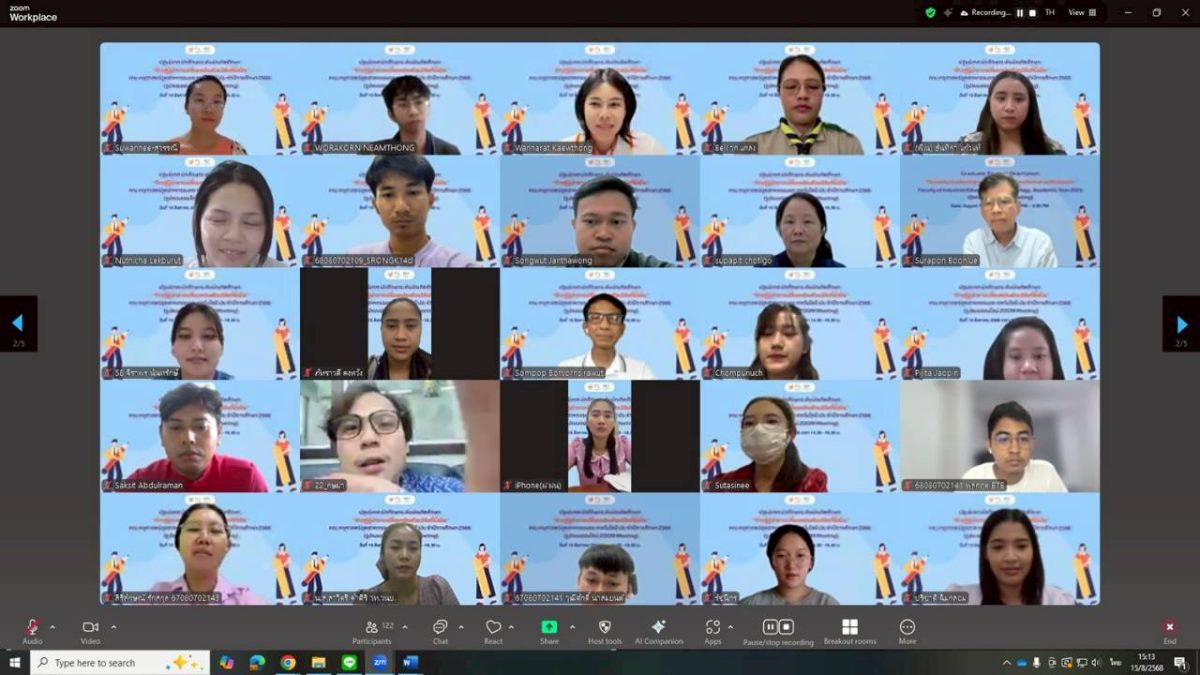
Task: Pause recording from the top bar
Action: (x=1020, y=13)
